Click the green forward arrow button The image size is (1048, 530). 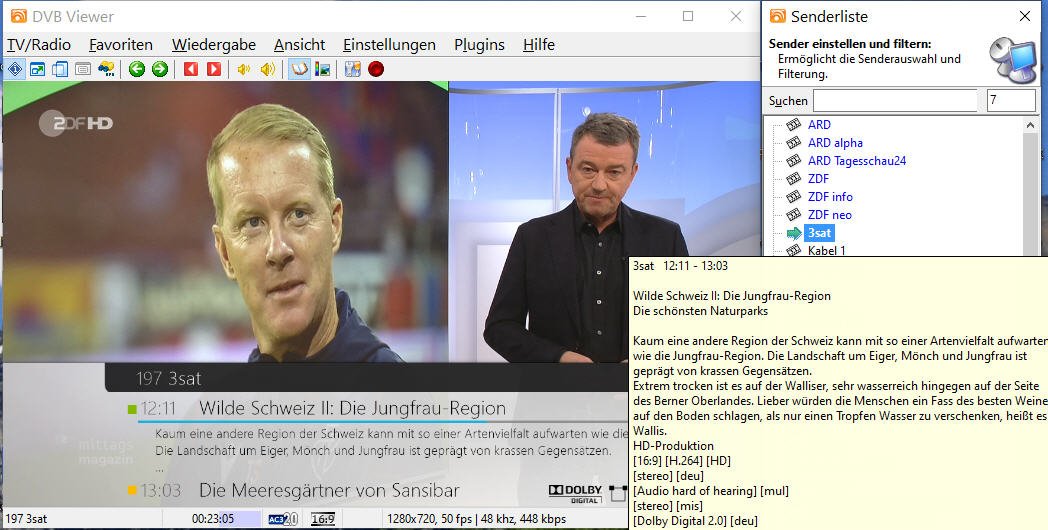click(159, 69)
